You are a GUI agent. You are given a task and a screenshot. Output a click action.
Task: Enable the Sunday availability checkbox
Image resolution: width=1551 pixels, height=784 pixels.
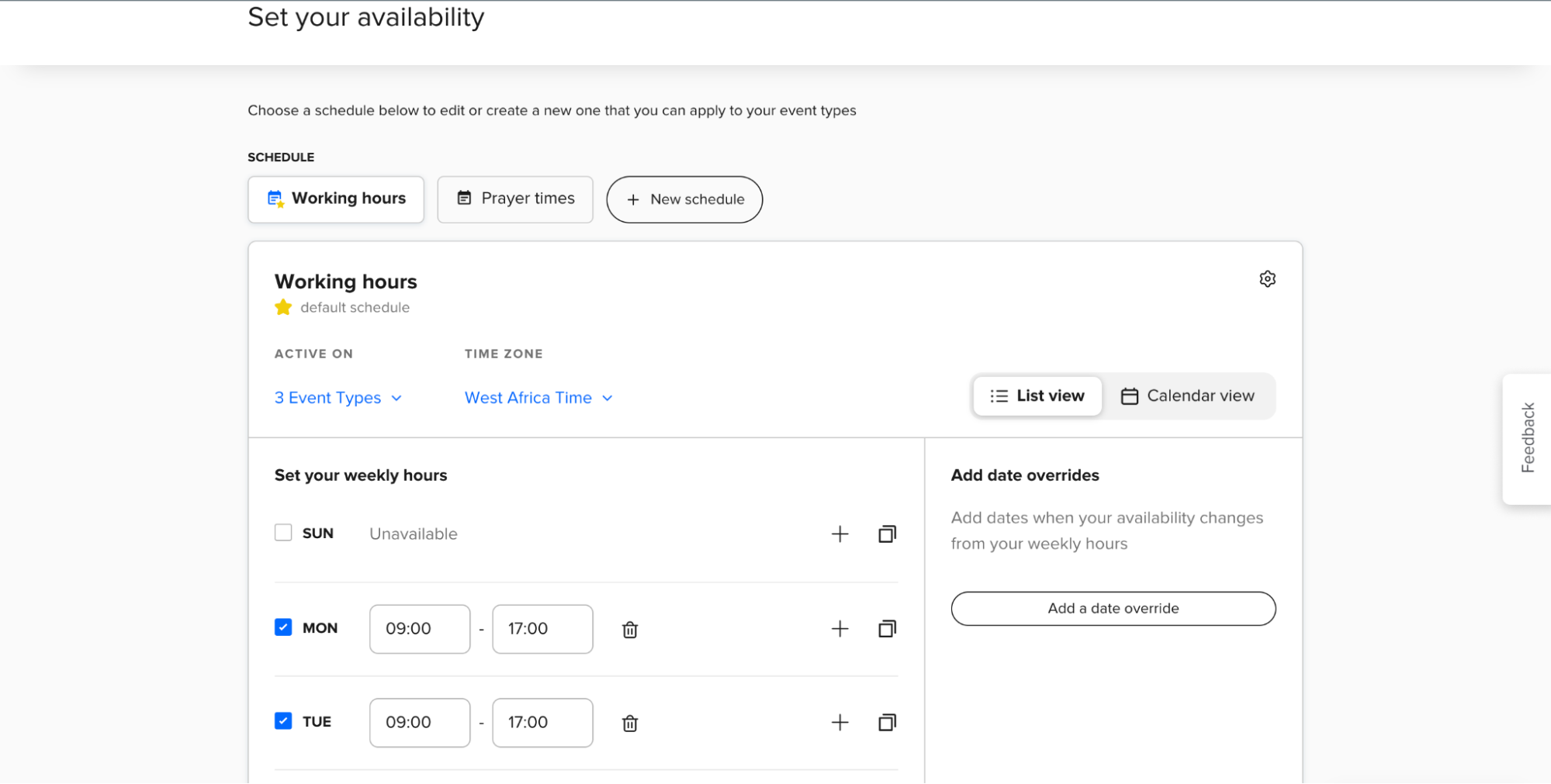point(283,533)
